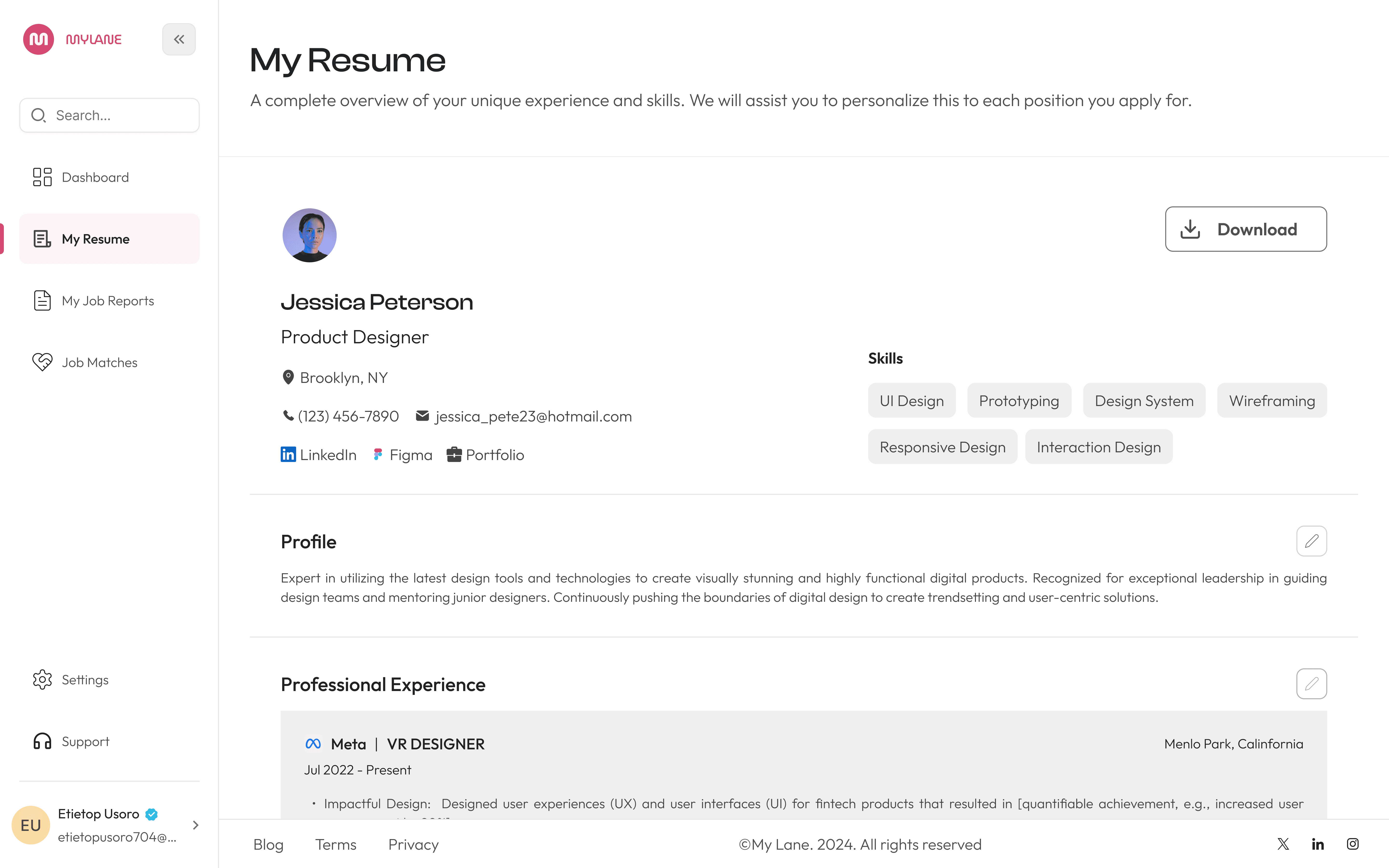
Task: Click the EU user avatar
Action: coord(31,825)
